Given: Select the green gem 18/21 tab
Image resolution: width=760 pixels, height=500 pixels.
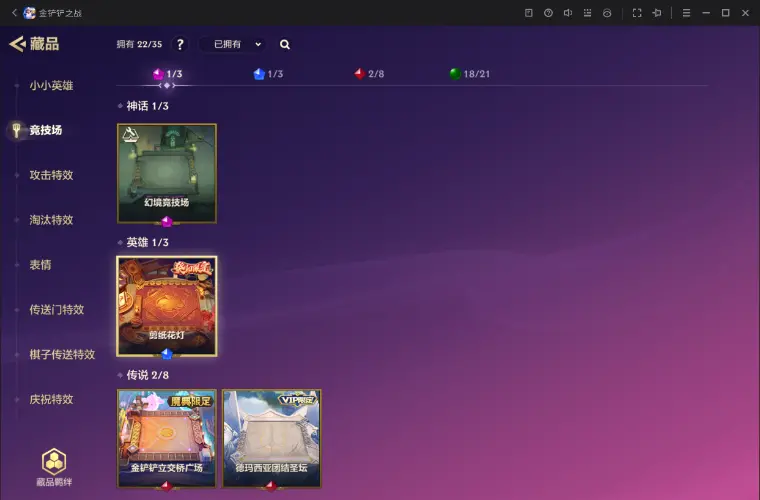Looking at the screenshot, I should tap(470, 74).
